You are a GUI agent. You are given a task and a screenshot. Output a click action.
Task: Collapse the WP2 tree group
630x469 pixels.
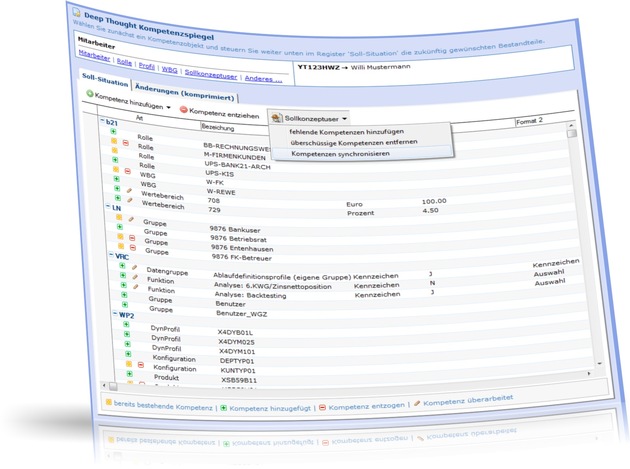click(x=114, y=315)
